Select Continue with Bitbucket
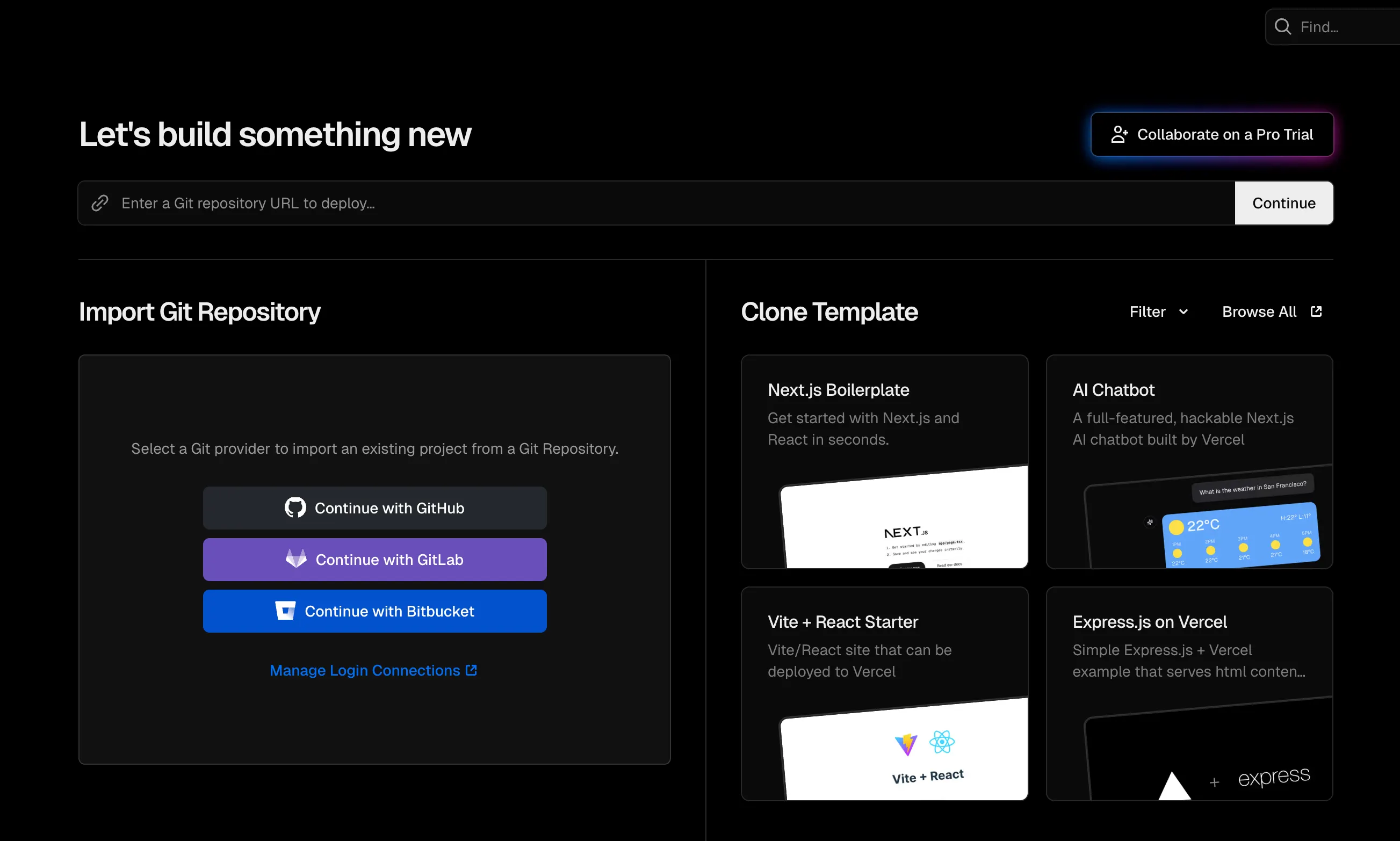The height and width of the screenshot is (841, 1400). (389, 611)
